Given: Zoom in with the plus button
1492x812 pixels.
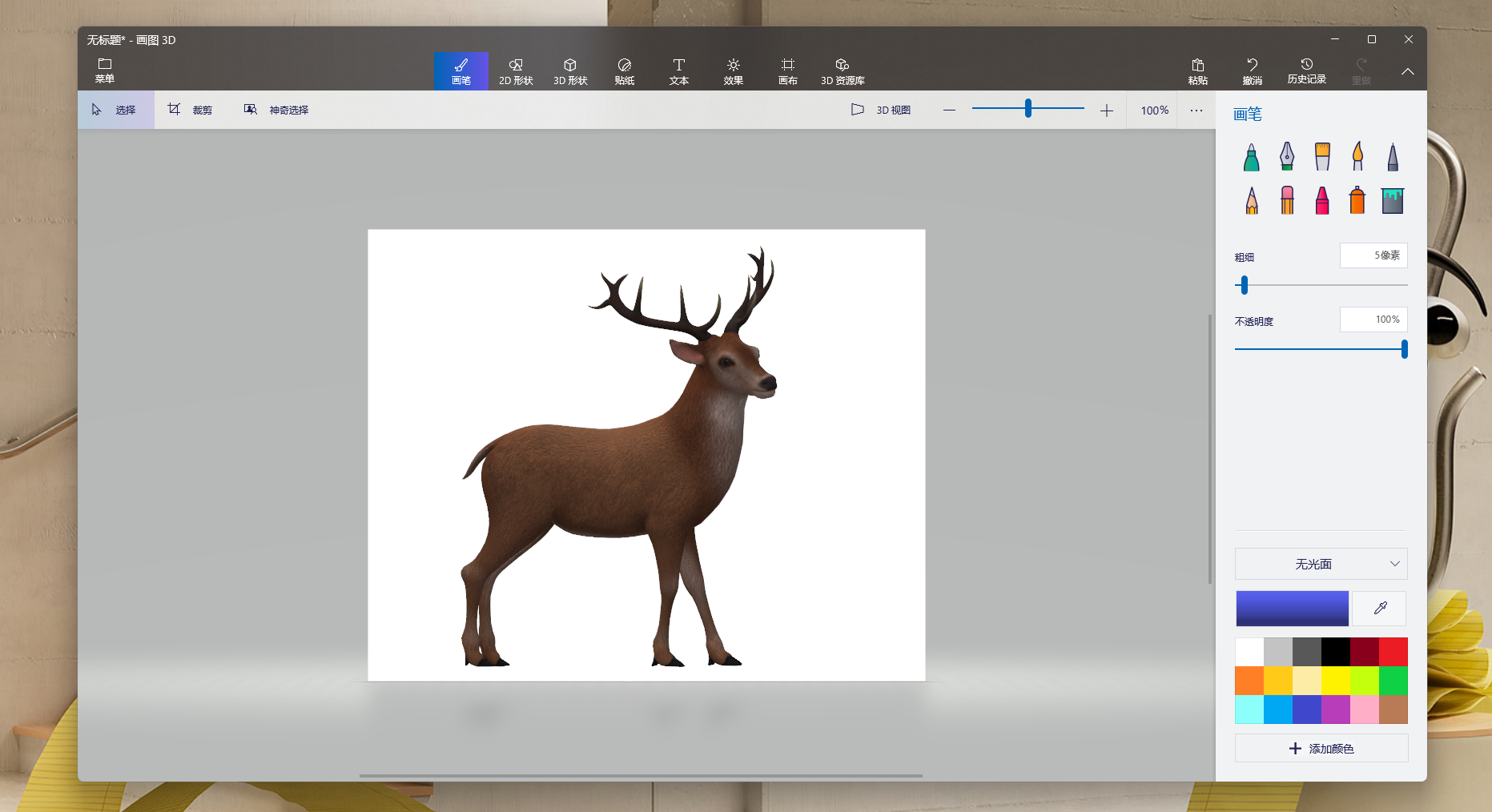Looking at the screenshot, I should (1107, 111).
